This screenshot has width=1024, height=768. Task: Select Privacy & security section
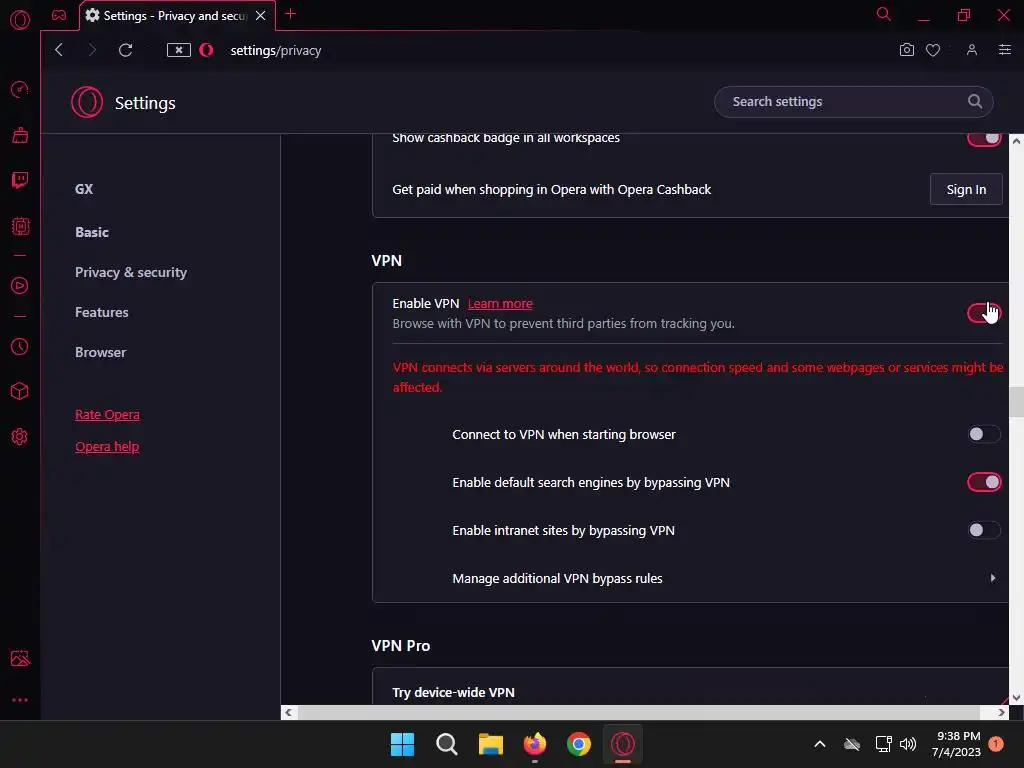click(131, 272)
